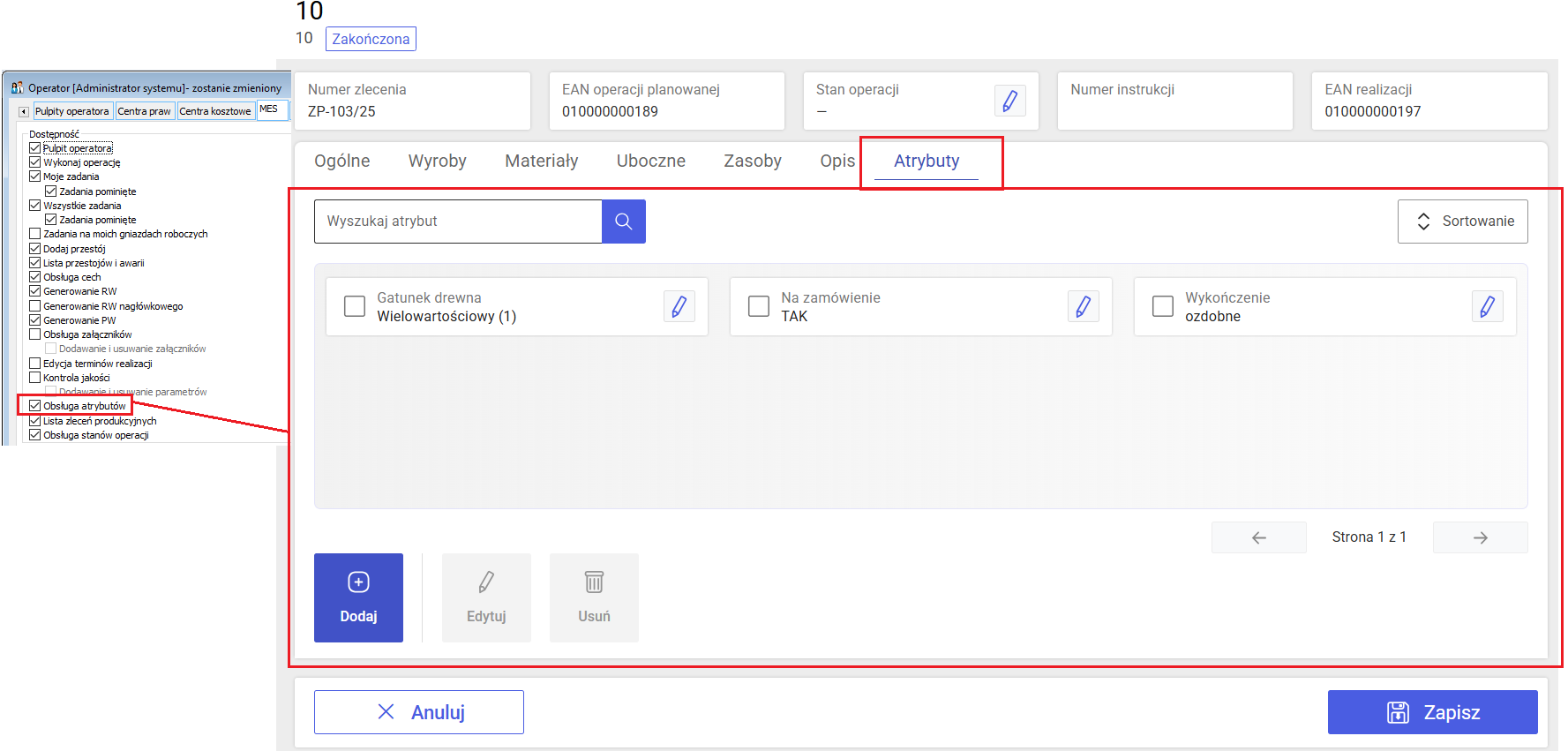Image resolution: width=1568 pixels, height=751 pixels.
Task: Click the magnifier search icon button
Action: (623, 222)
